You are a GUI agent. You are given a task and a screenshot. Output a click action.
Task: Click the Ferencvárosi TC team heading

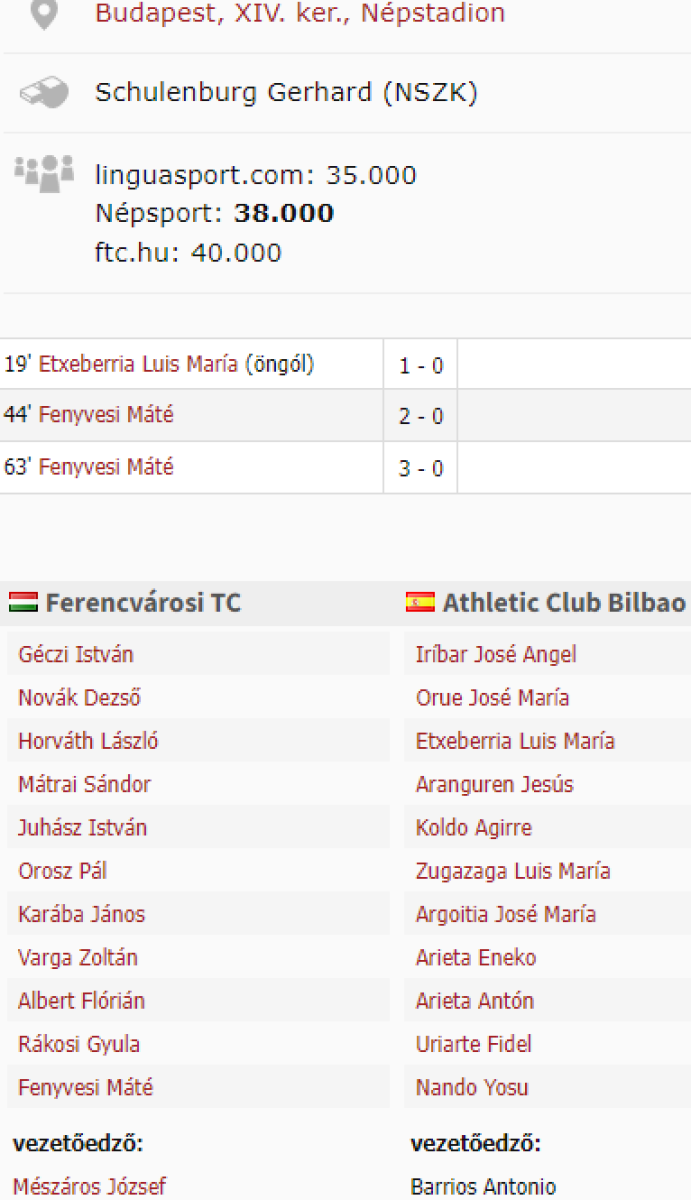[143, 603]
